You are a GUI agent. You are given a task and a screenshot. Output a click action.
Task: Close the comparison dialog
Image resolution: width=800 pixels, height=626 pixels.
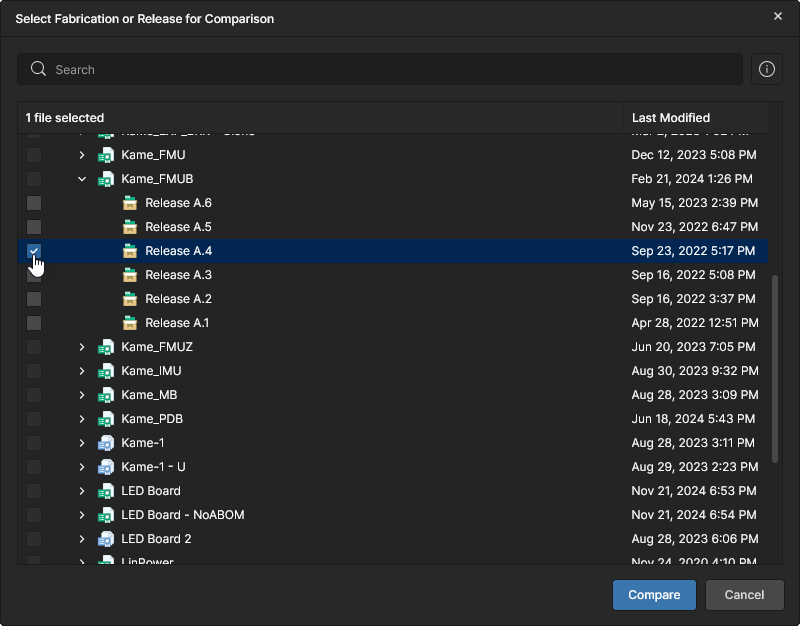pyautogui.click(x=778, y=16)
